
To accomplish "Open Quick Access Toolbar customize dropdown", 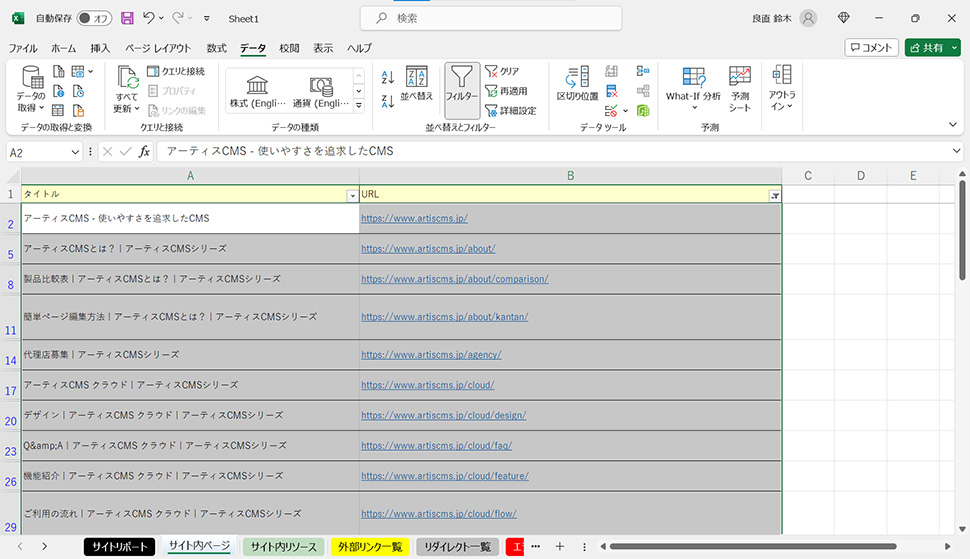I will pos(207,19).
